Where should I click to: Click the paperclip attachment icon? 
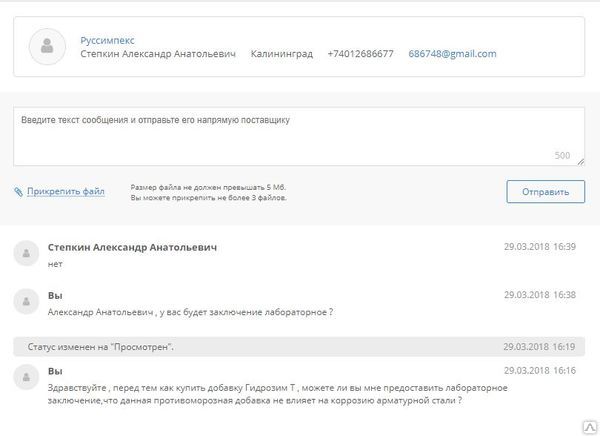[18, 191]
